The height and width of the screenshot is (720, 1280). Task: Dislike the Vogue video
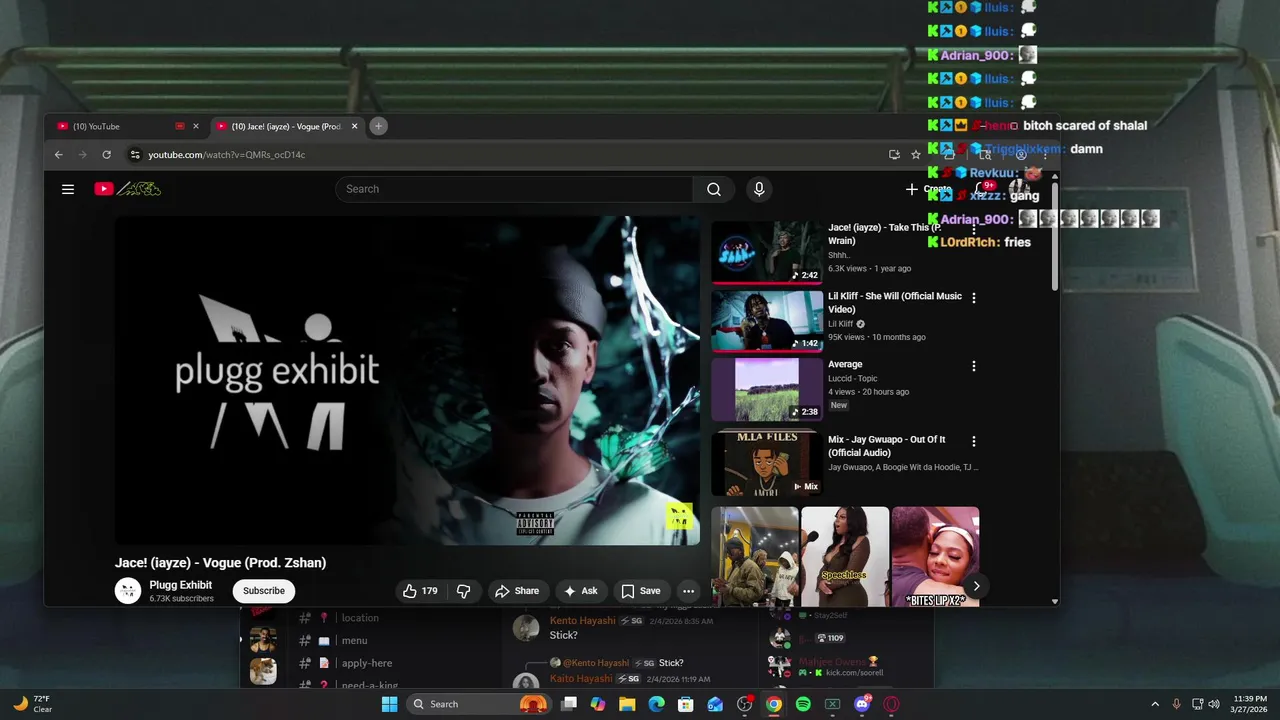(464, 591)
